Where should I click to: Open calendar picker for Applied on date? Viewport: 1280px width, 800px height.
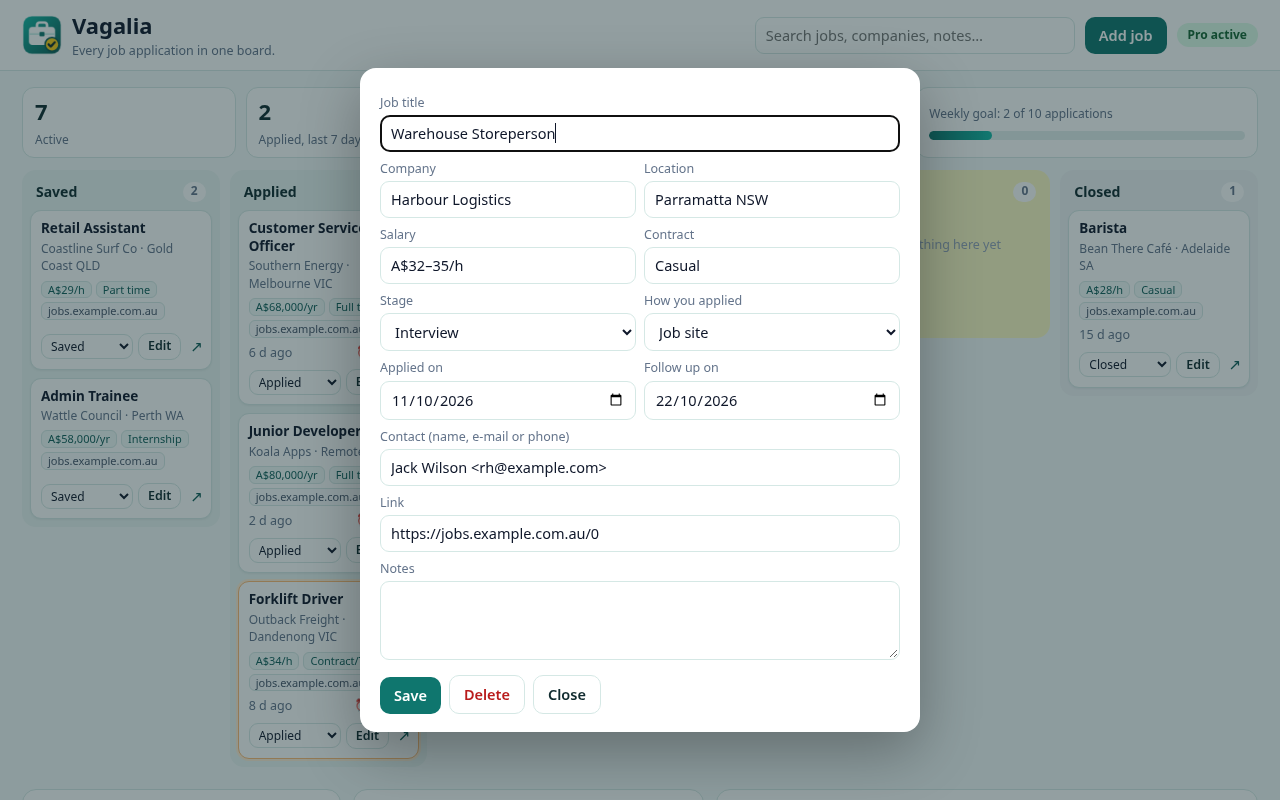616,400
